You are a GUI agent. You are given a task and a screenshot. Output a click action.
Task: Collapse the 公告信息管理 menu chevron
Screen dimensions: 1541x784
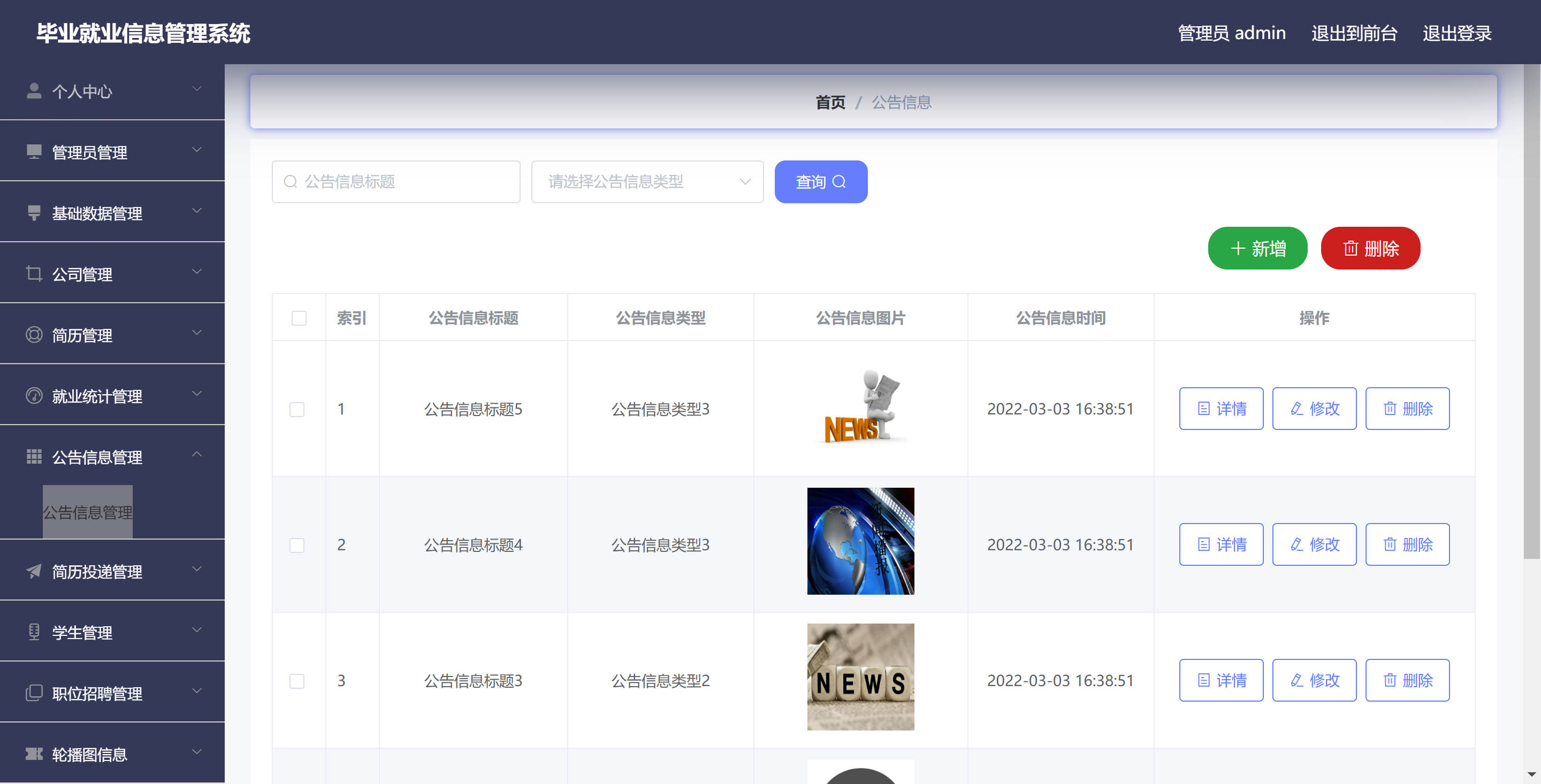[x=197, y=455]
